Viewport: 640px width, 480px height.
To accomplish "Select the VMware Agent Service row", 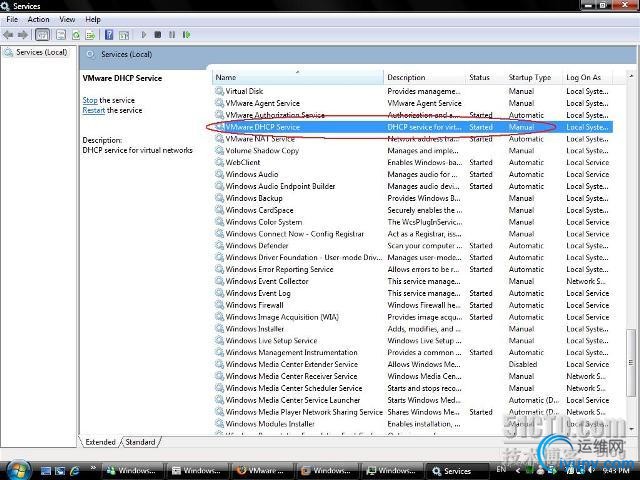I will (x=413, y=103).
